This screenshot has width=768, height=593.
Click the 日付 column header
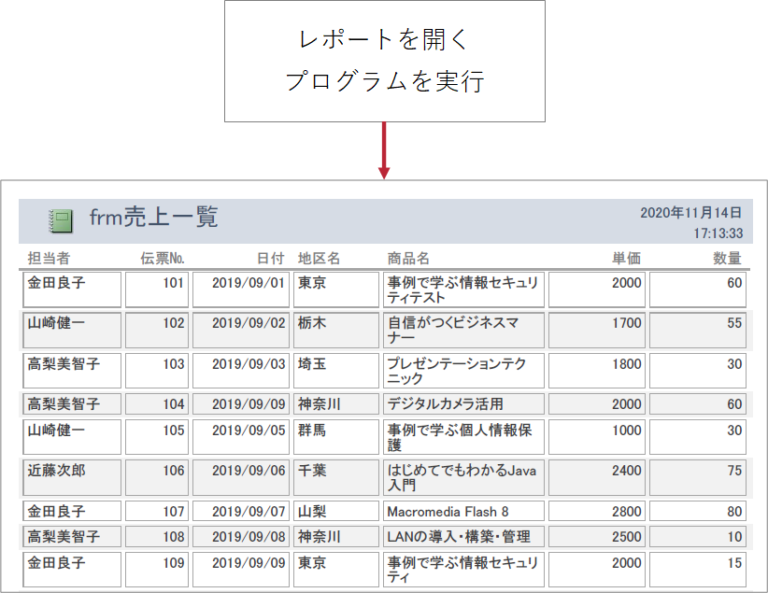271,258
